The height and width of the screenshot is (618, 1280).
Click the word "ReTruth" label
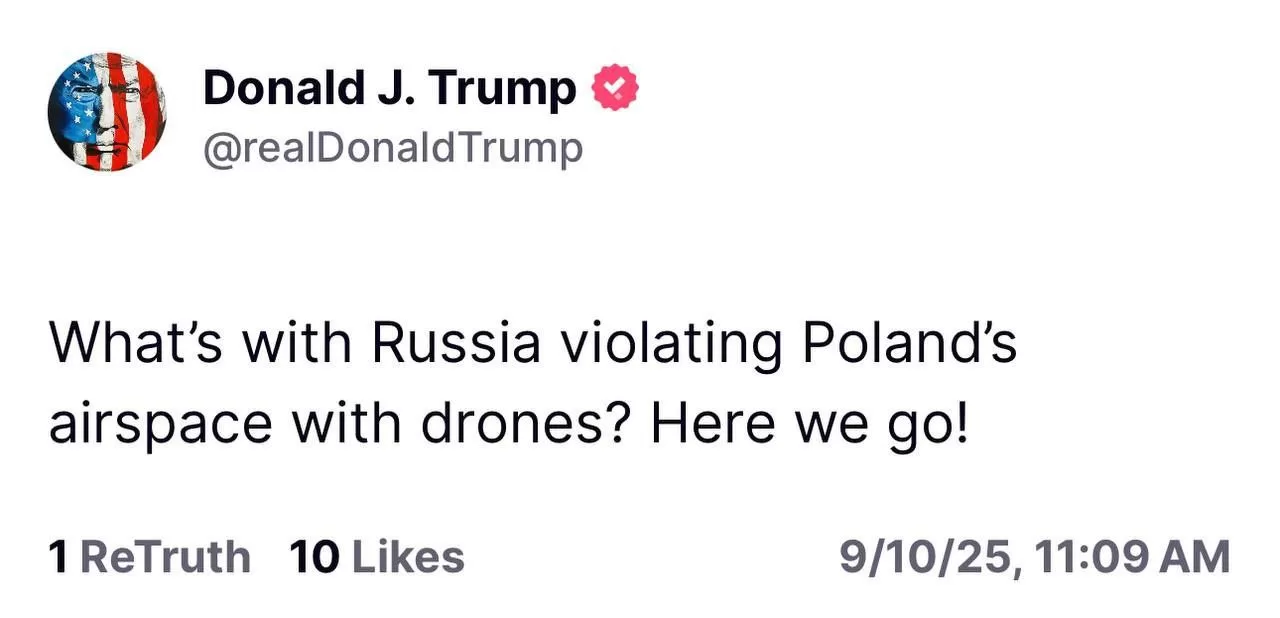(x=165, y=557)
